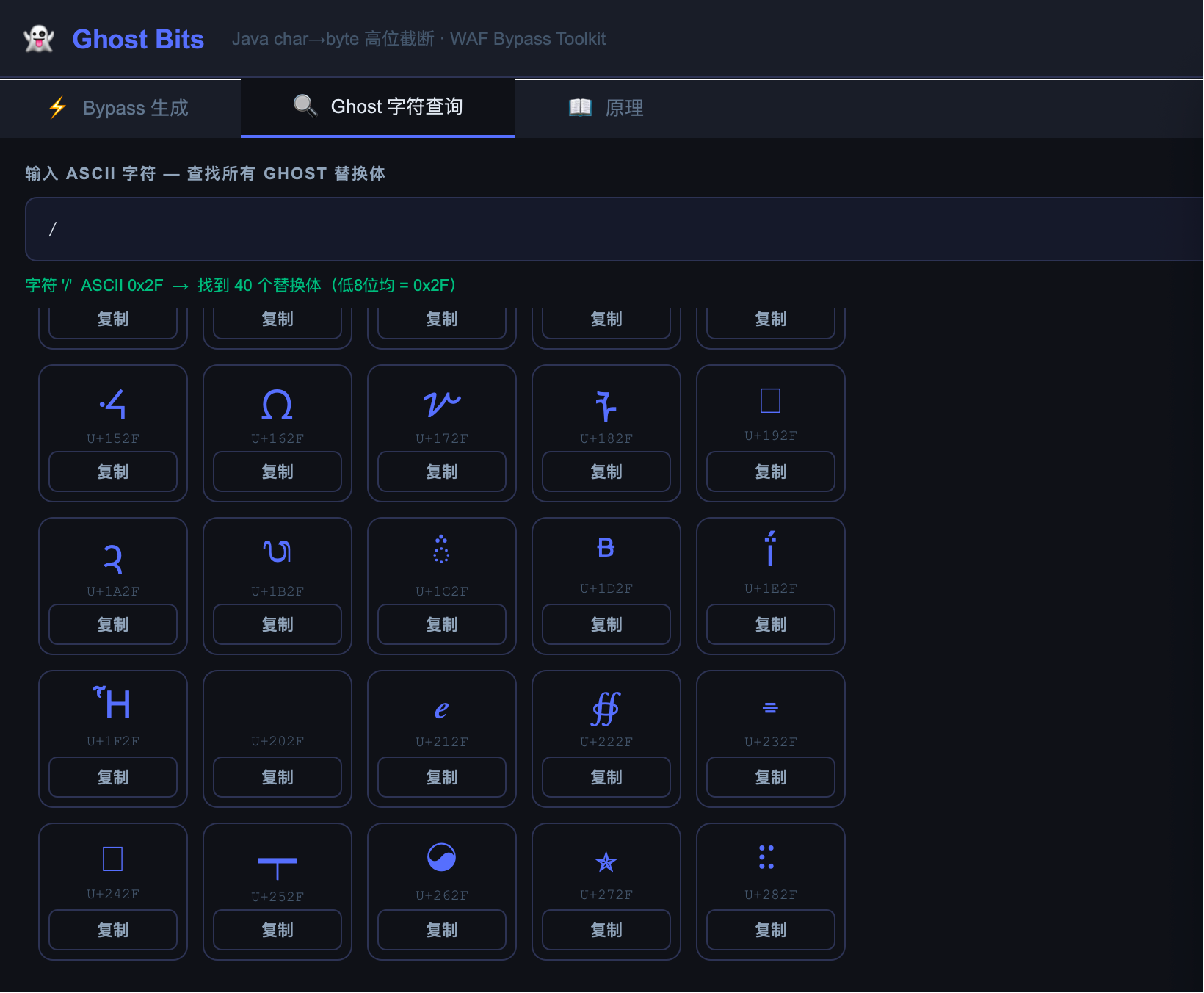The width and height of the screenshot is (1204, 993).
Task: Click the book icon on 原理 tab
Action: [x=580, y=107]
